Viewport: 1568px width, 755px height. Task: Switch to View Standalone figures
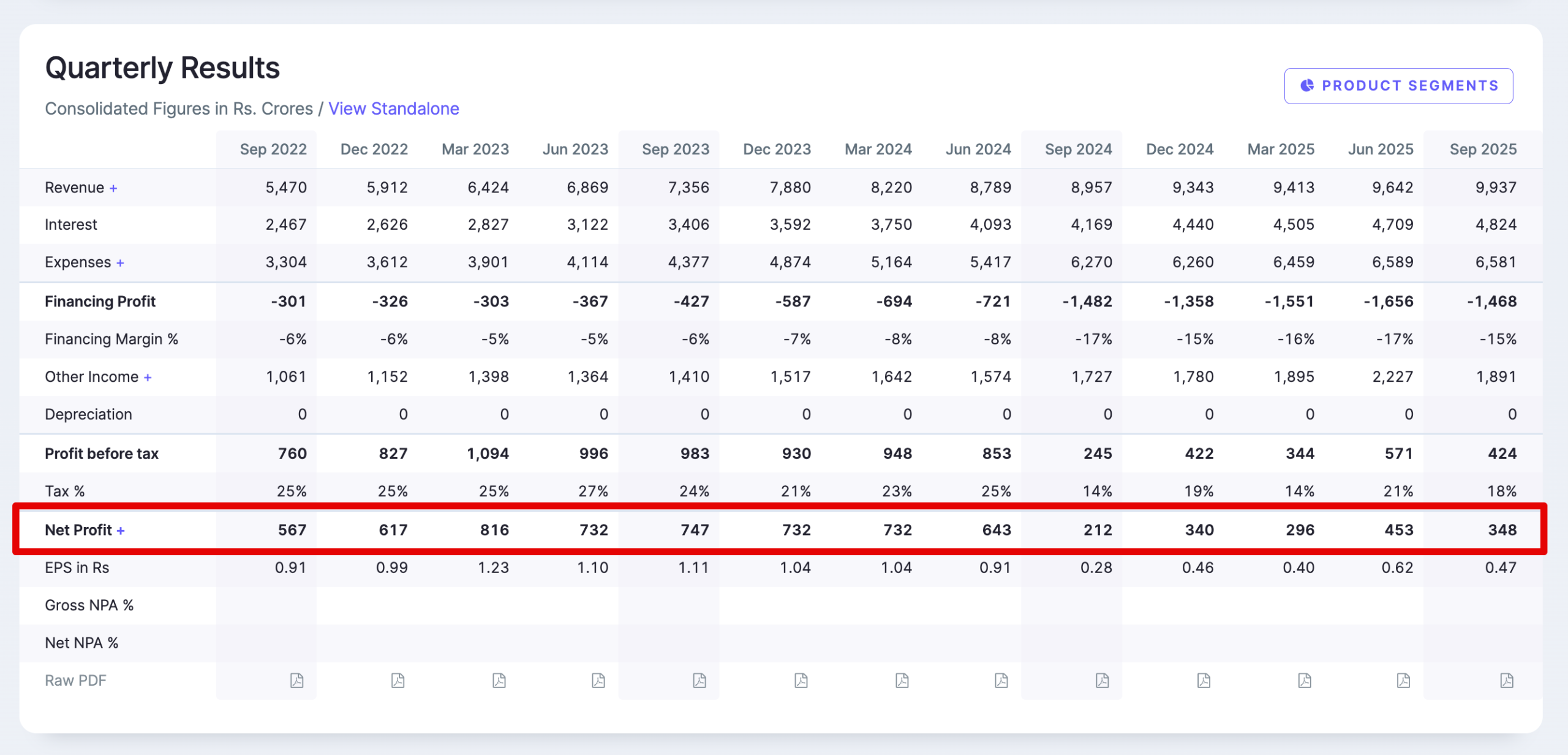(x=394, y=108)
